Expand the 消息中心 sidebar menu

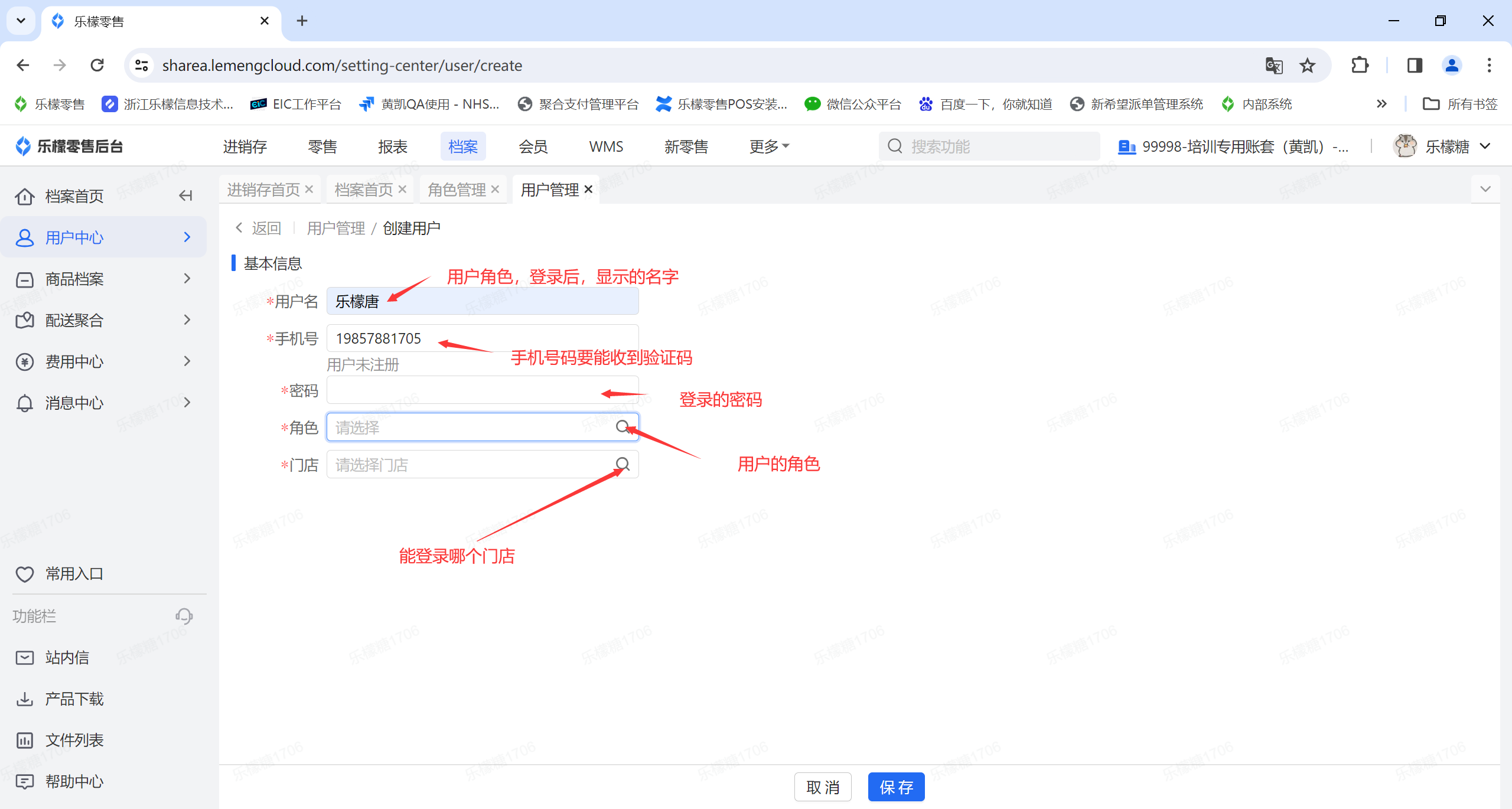click(103, 402)
